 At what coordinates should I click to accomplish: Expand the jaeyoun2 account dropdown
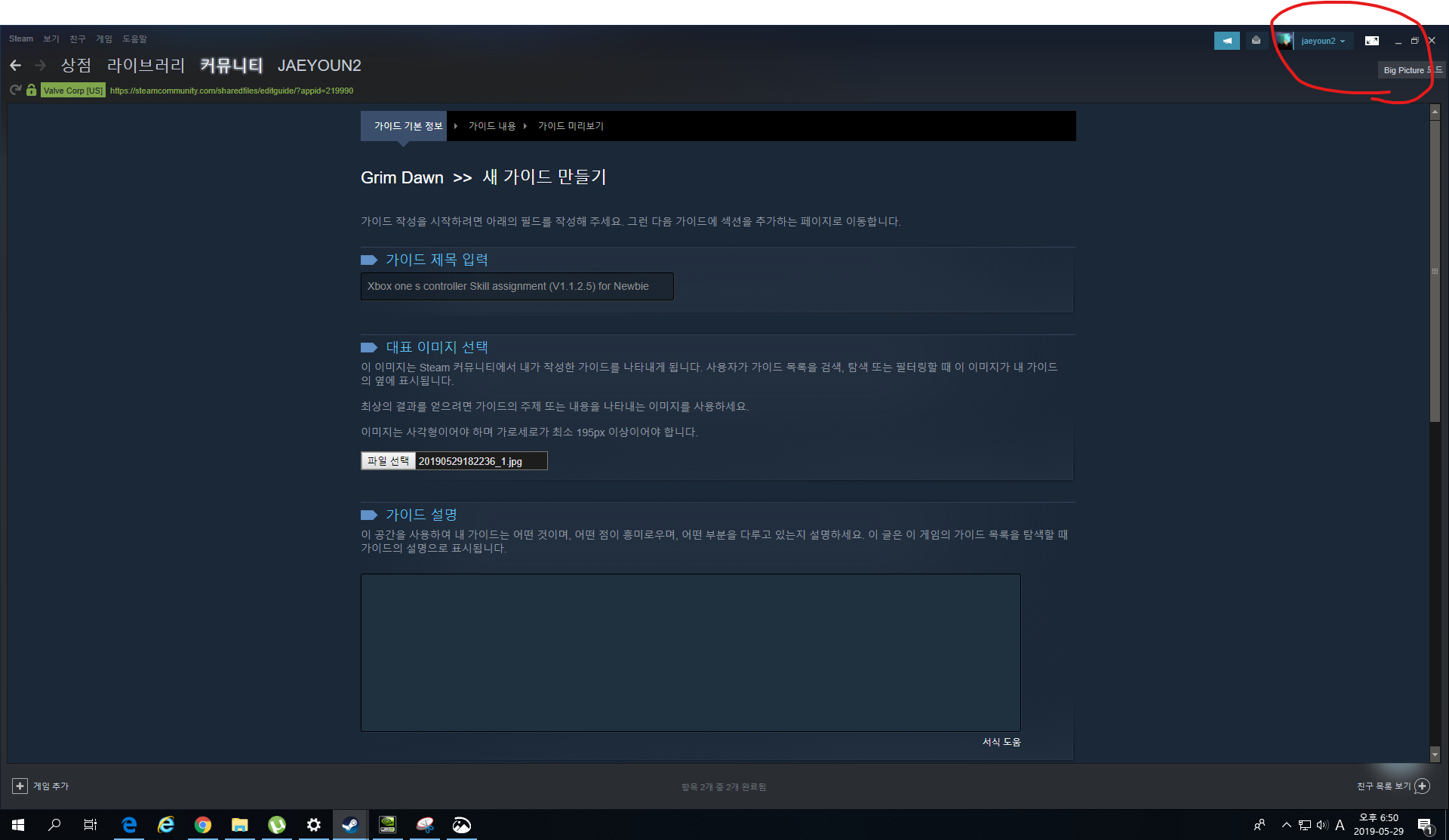[x=1323, y=41]
